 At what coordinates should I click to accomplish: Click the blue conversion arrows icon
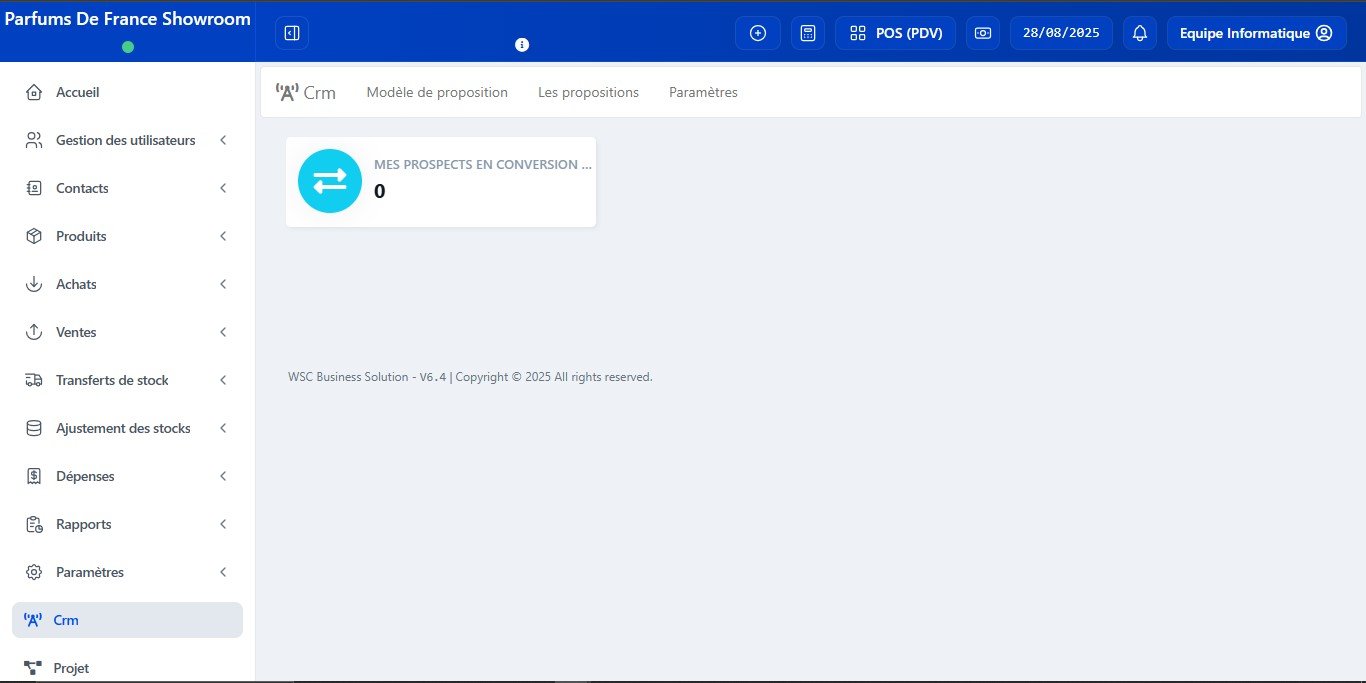[x=330, y=181]
